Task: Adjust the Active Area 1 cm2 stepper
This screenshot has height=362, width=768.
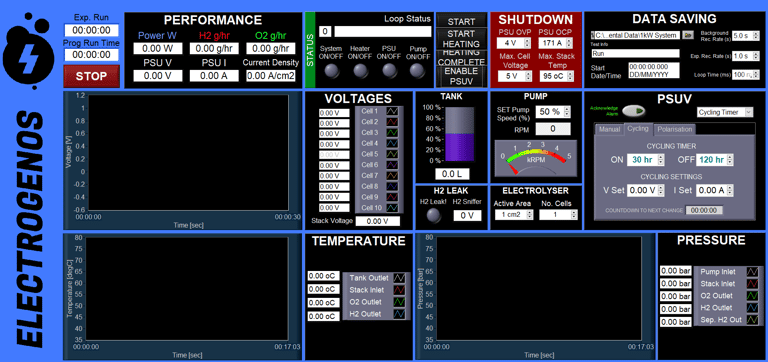Action: tap(529, 215)
